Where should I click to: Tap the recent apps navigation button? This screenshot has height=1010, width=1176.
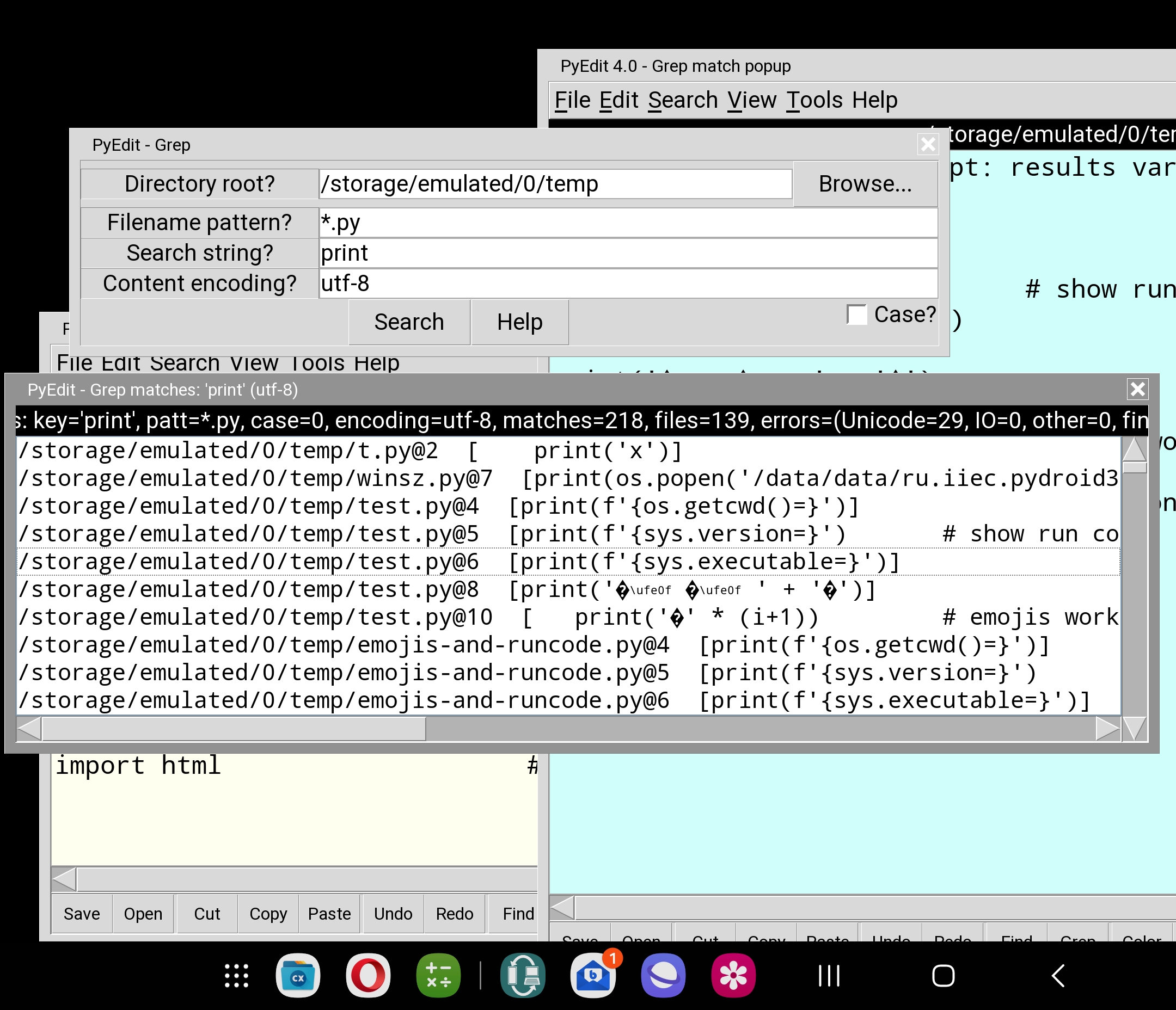click(829, 976)
